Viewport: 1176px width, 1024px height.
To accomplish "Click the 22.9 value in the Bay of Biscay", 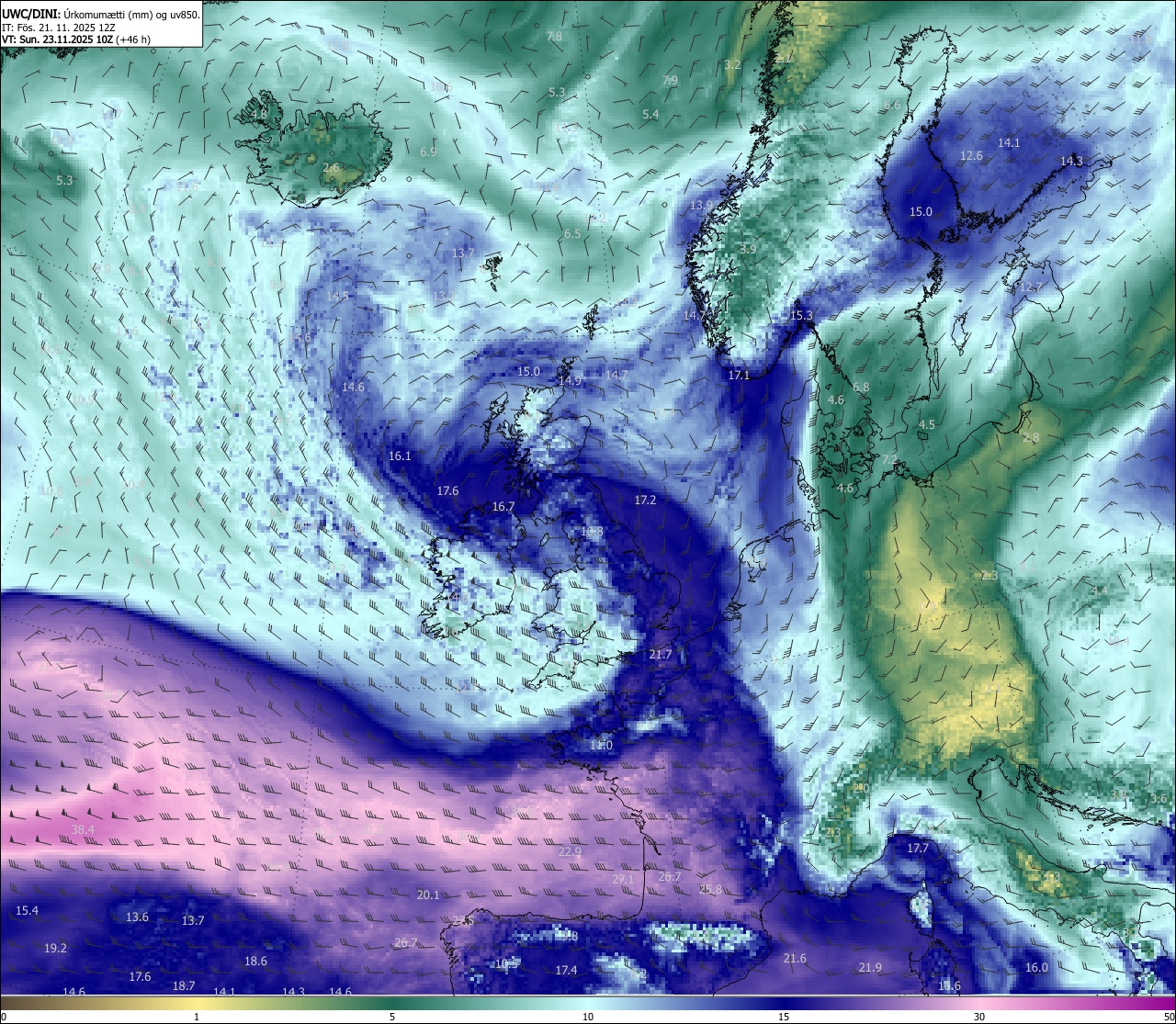I will tap(570, 852).
